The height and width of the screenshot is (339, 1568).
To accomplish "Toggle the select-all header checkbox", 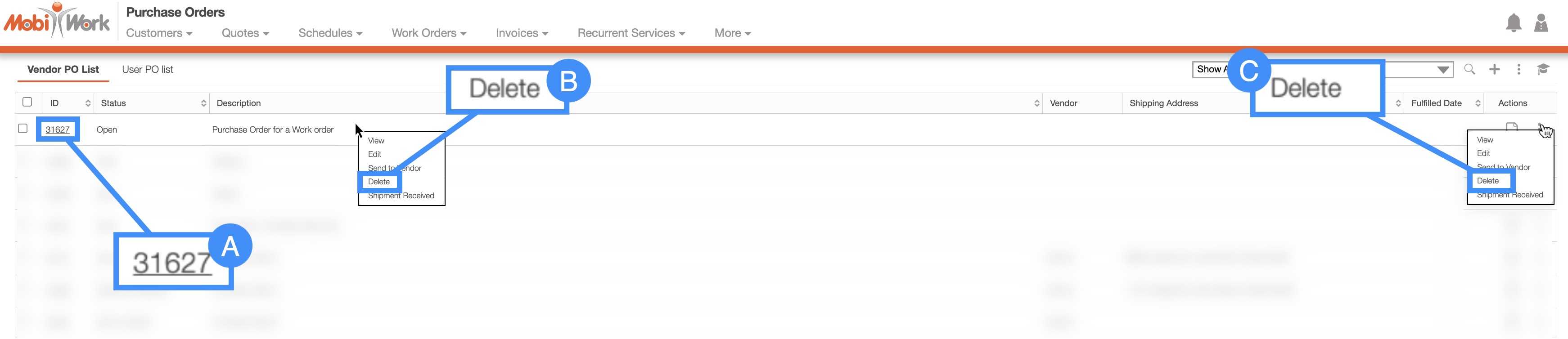I will pos(27,102).
